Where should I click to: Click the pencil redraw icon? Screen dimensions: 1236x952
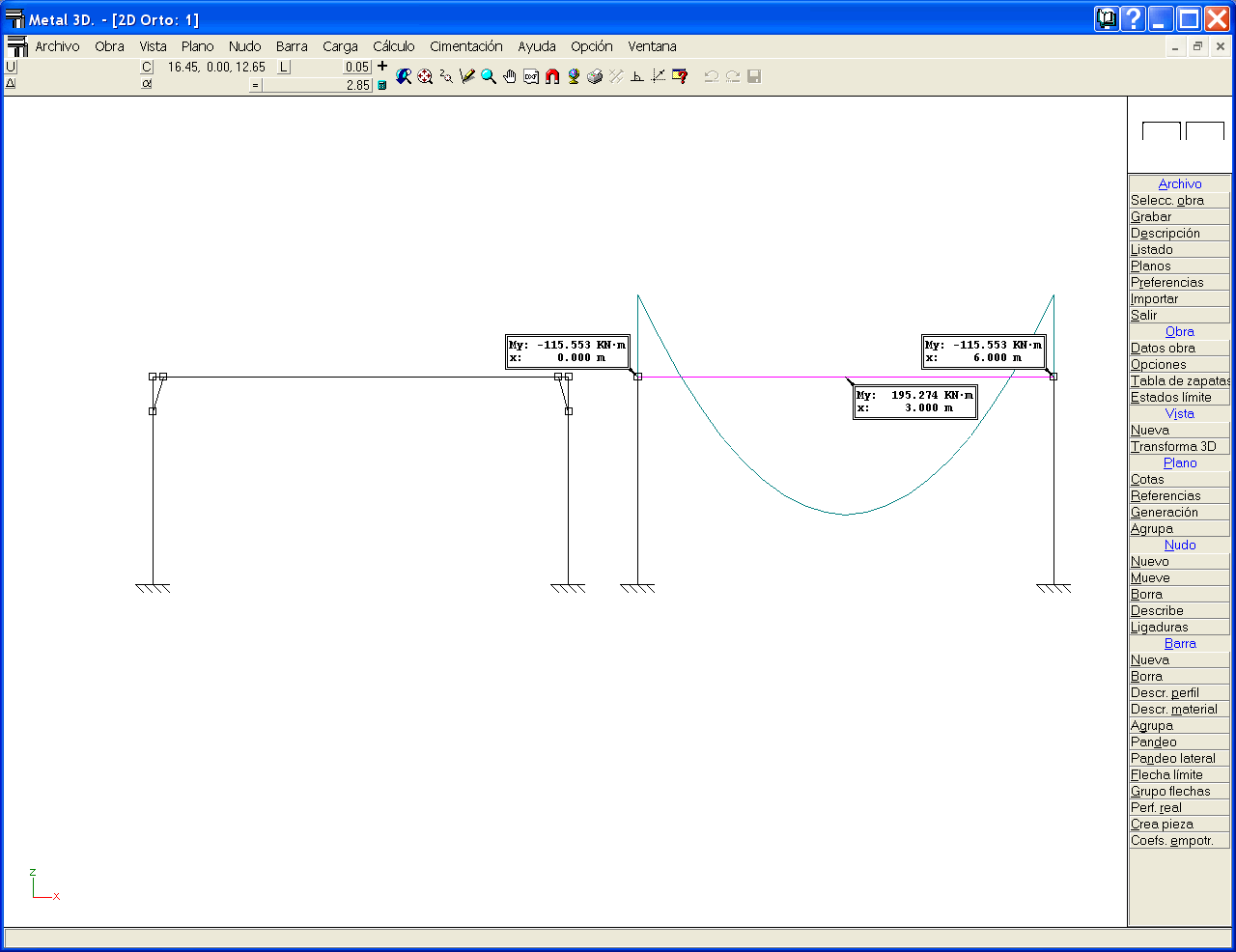pos(467,76)
